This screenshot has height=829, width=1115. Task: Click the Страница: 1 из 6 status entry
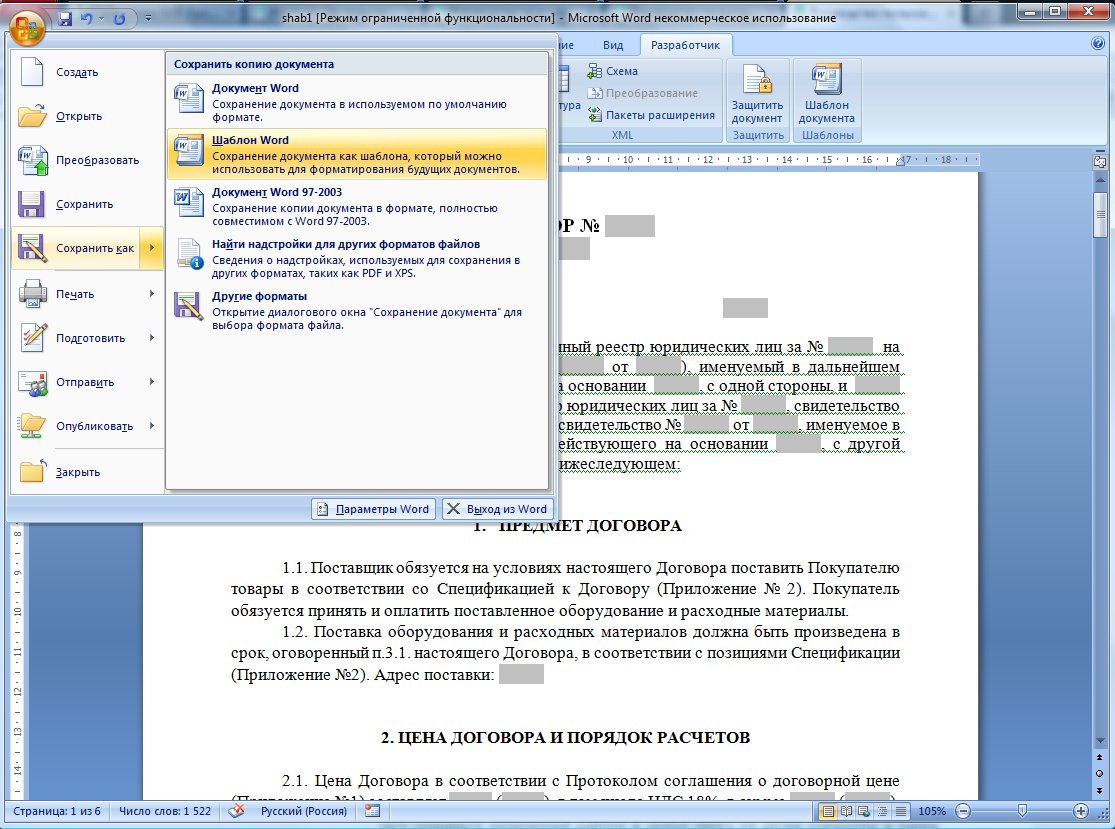tap(57, 811)
